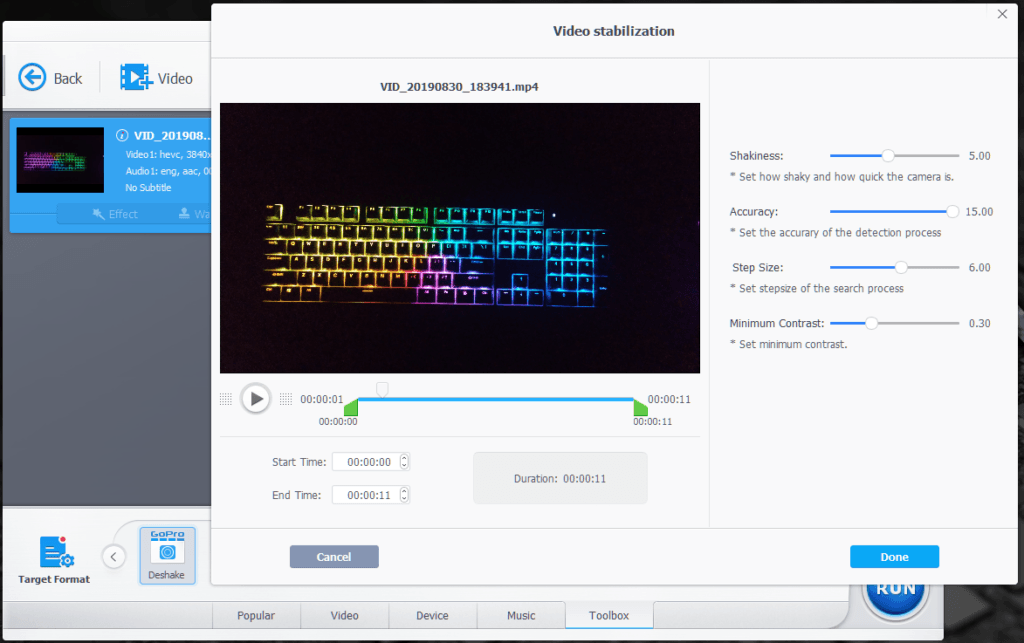Image resolution: width=1024 pixels, height=643 pixels.
Task: Click the Done button
Action: [x=894, y=557]
